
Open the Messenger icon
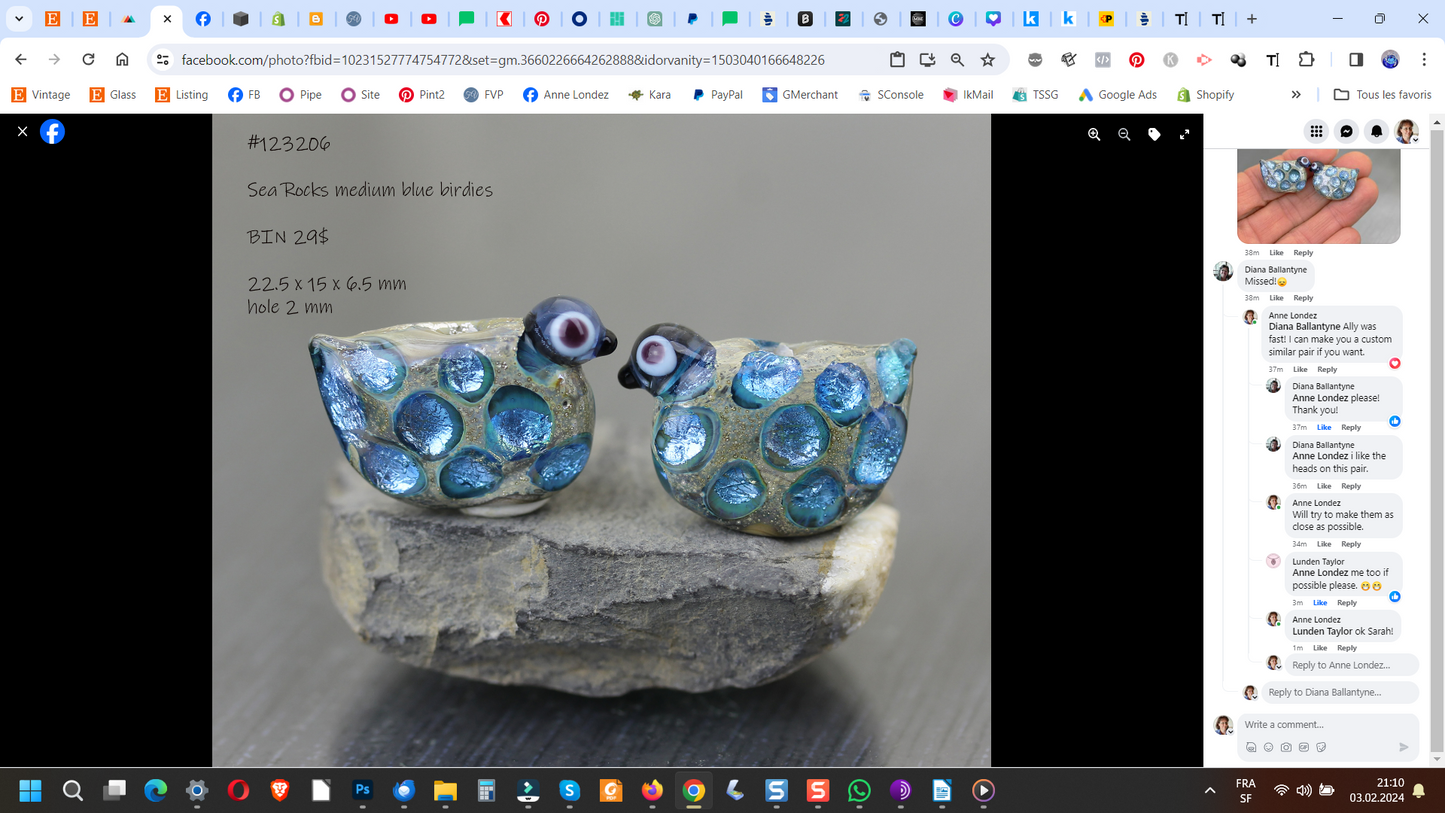[x=1346, y=131]
